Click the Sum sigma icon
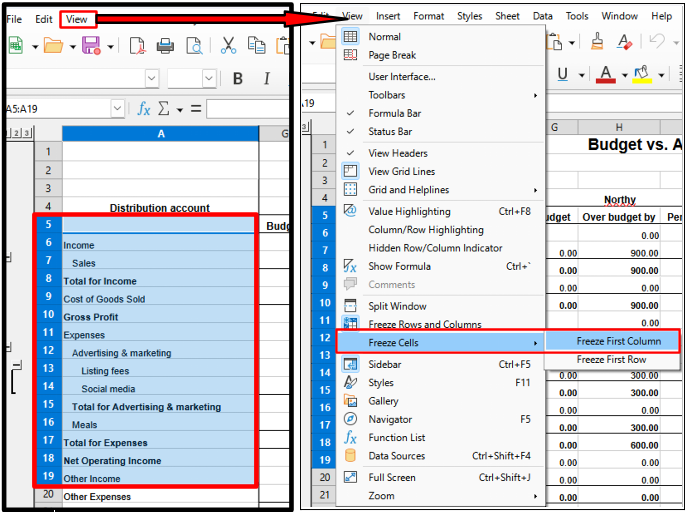The image size is (685, 512). pos(163,108)
